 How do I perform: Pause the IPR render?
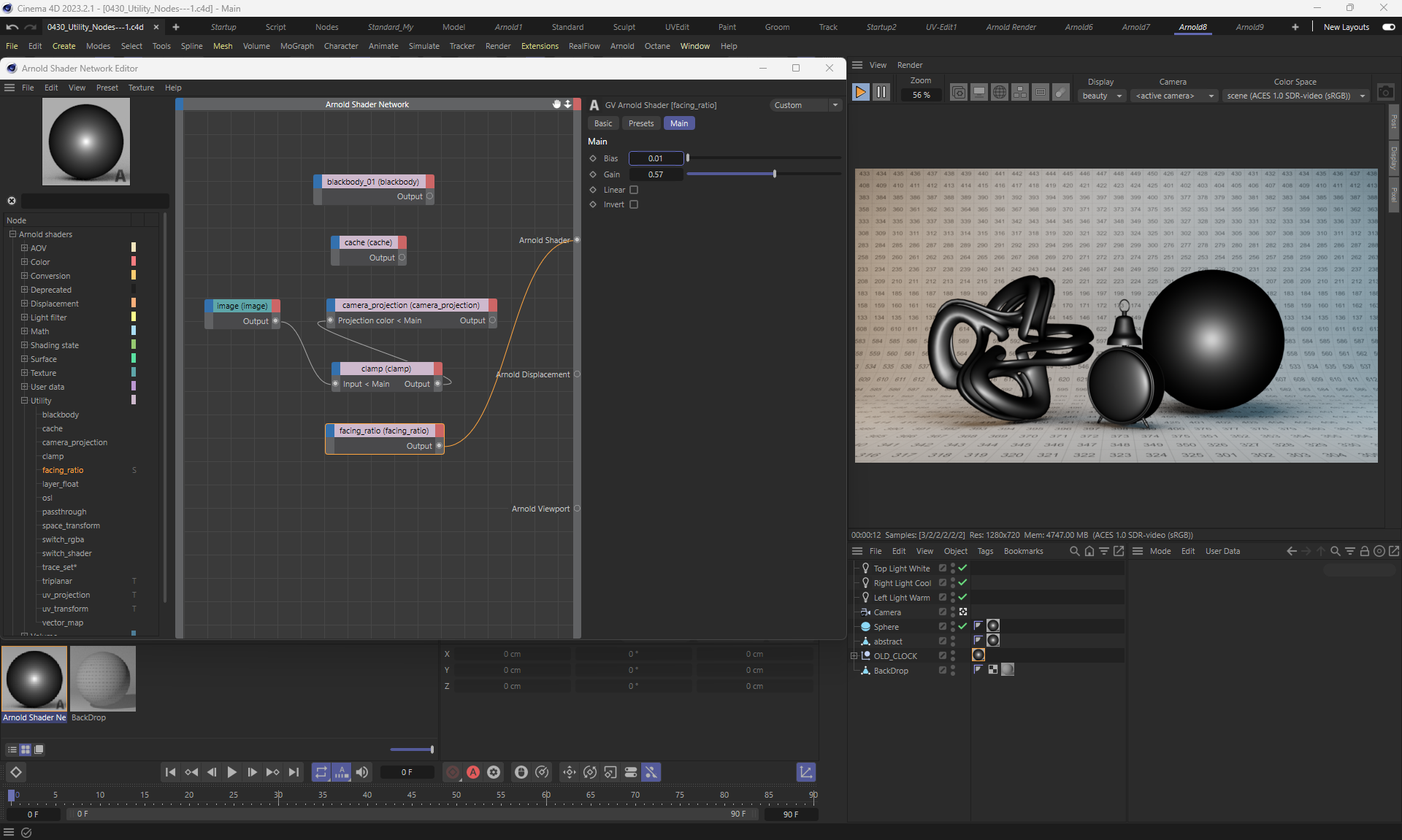tap(881, 92)
